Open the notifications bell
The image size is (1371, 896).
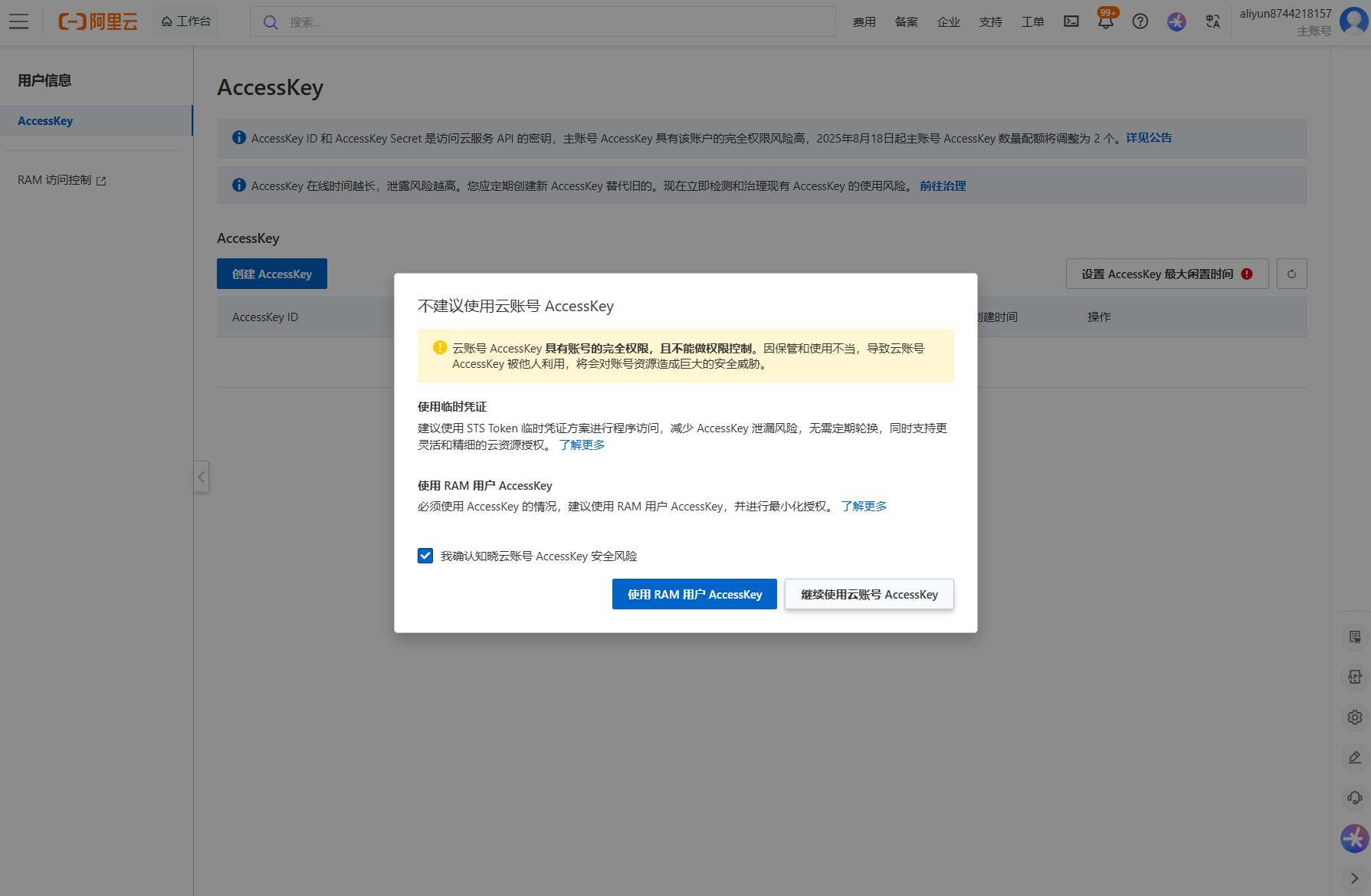[1105, 21]
